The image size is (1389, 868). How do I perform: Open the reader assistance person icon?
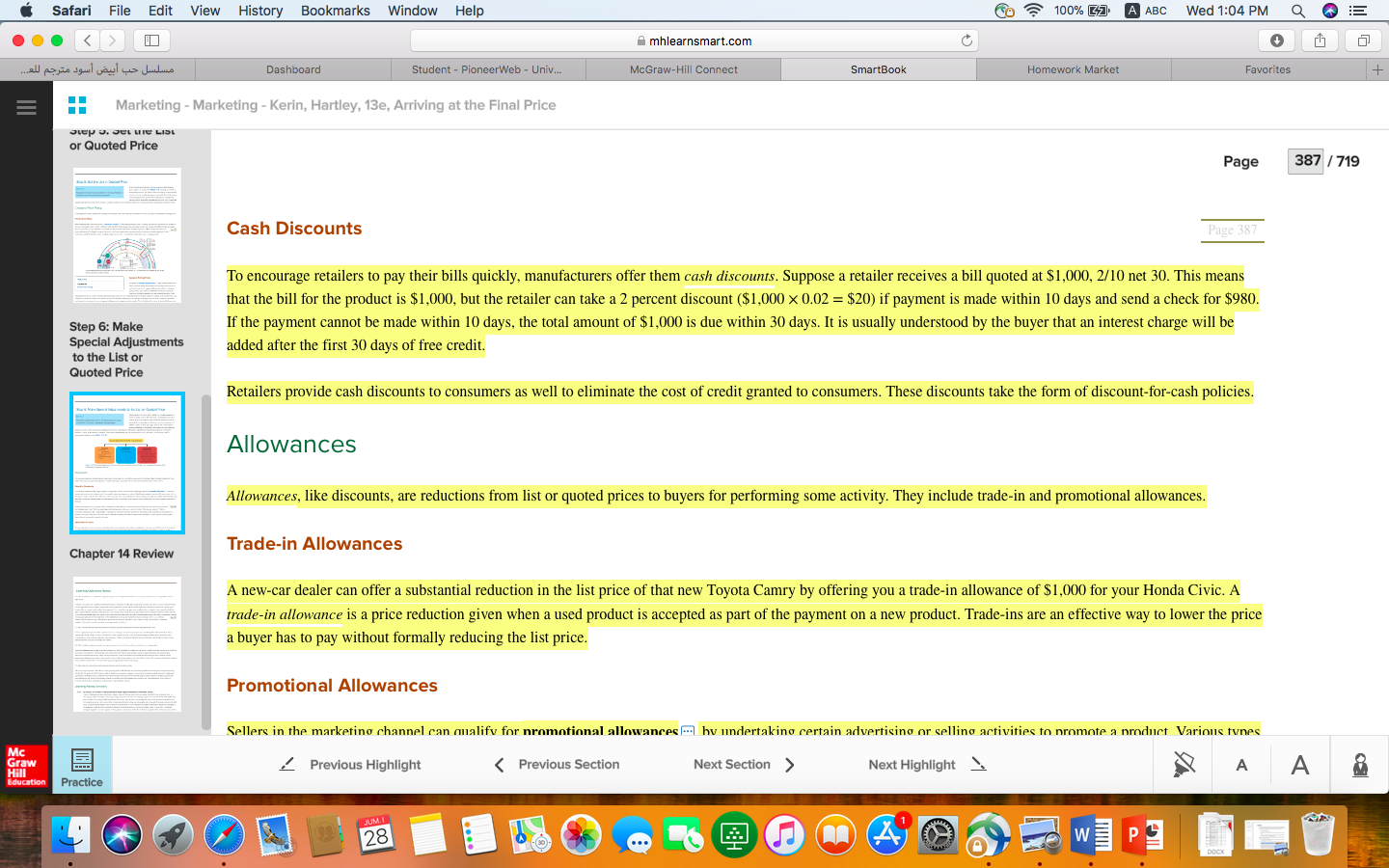point(1360,765)
